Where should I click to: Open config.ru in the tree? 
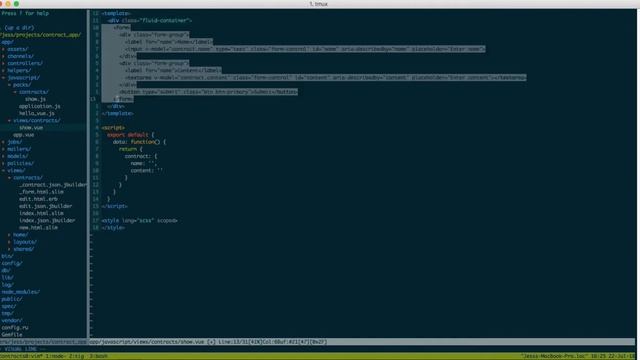(x=15, y=328)
